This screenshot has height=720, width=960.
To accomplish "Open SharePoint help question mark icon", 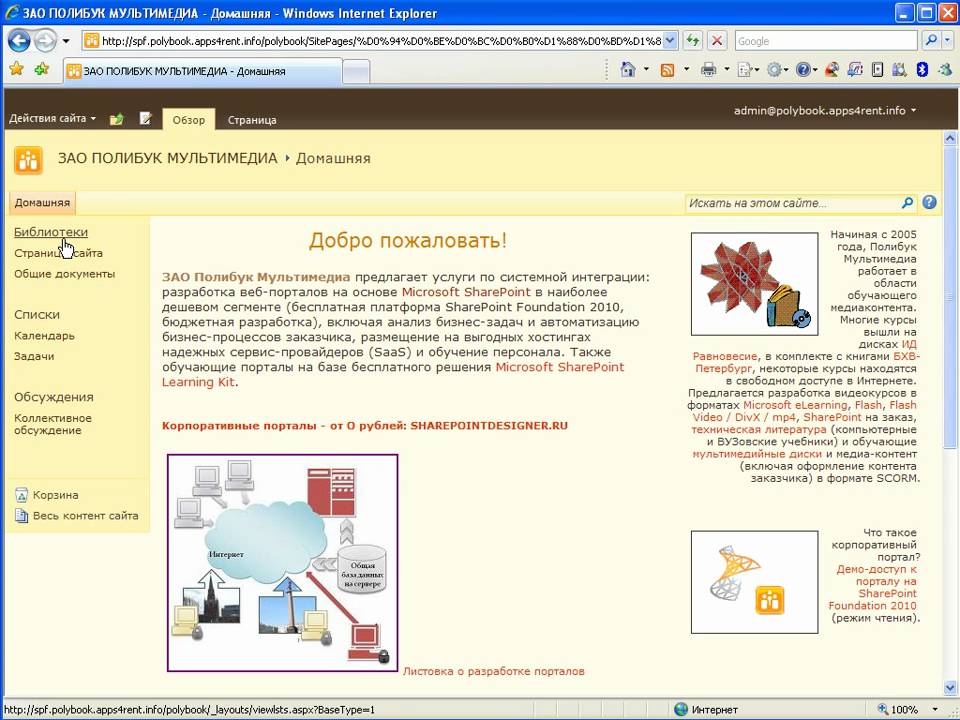I will click(x=929, y=202).
